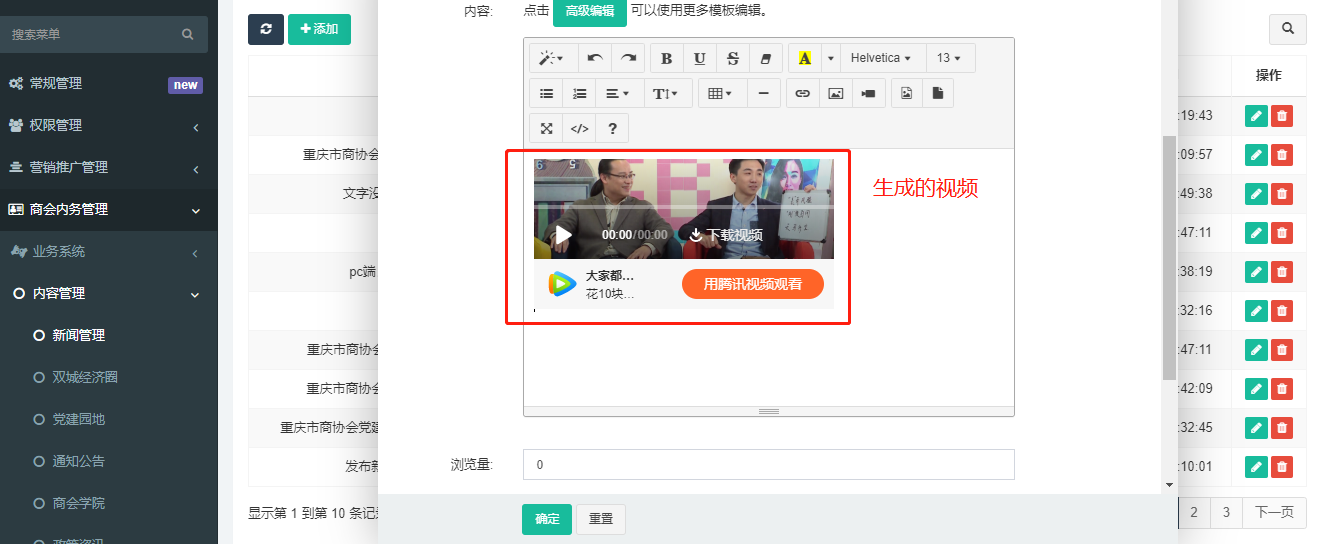Insert a horizontal rule line
1318x544 pixels.
pyautogui.click(x=763, y=93)
